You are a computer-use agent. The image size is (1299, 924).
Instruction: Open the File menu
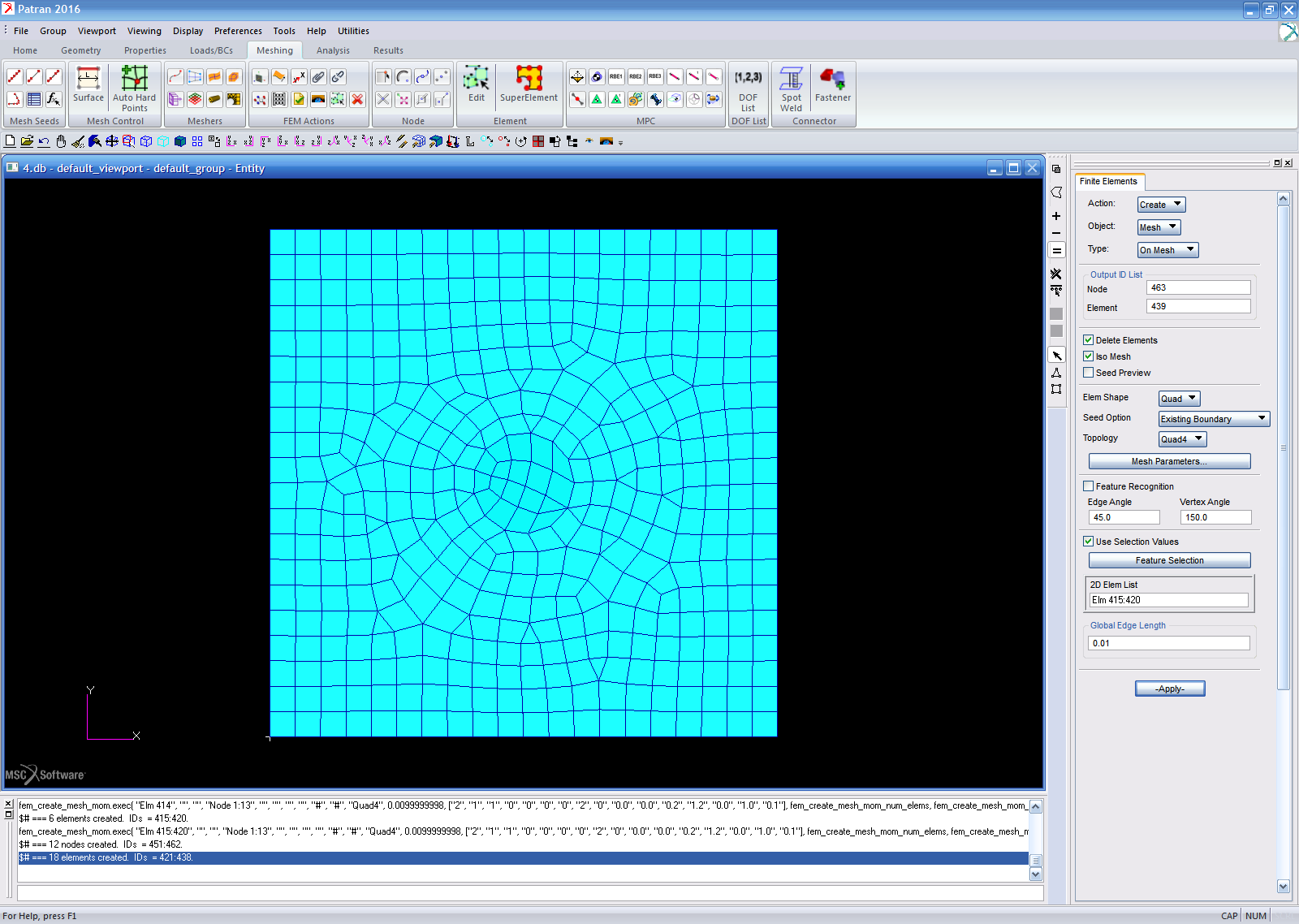point(21,31)
